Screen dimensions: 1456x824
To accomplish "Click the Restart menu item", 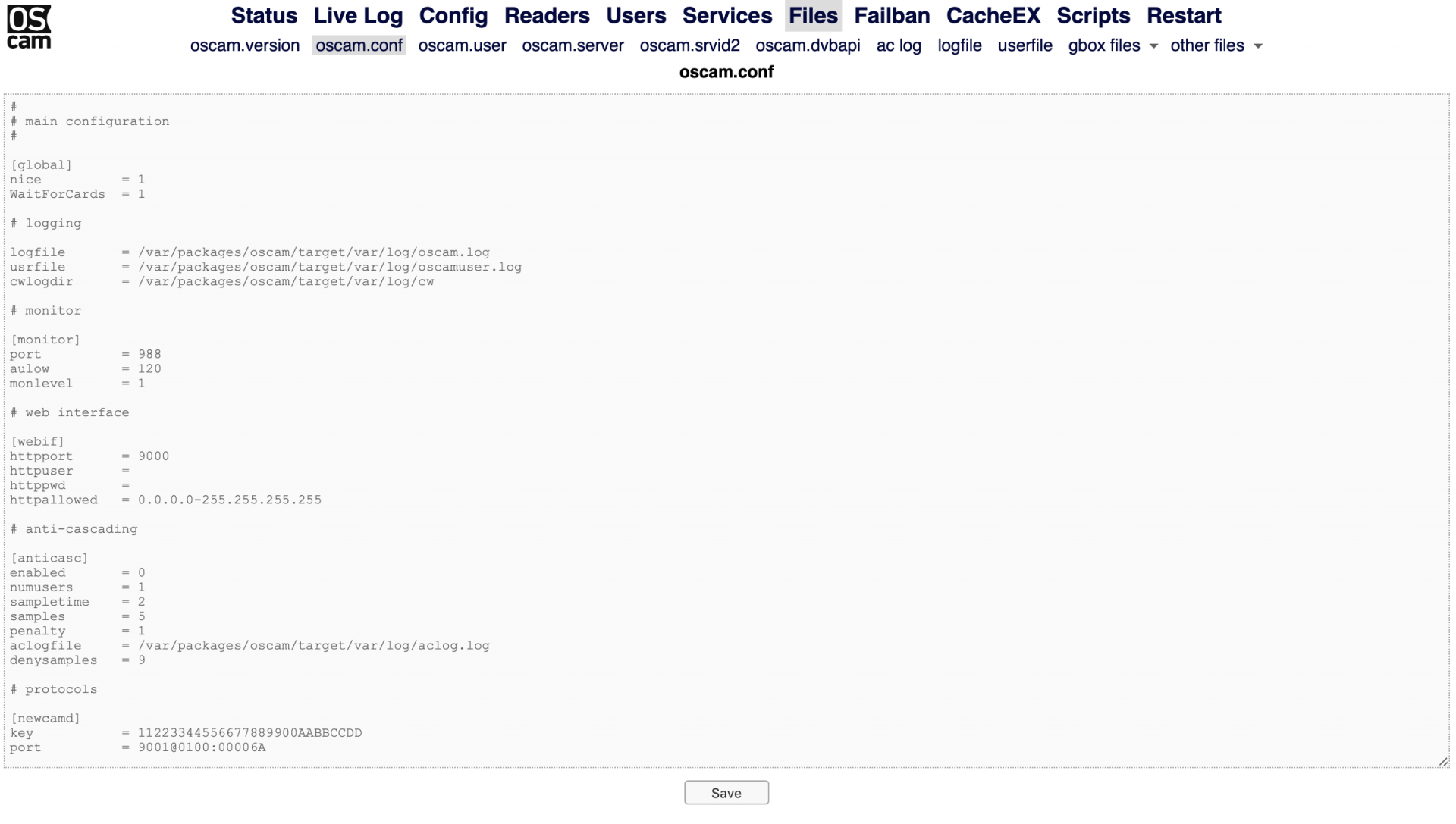I will coord(1183,15).
